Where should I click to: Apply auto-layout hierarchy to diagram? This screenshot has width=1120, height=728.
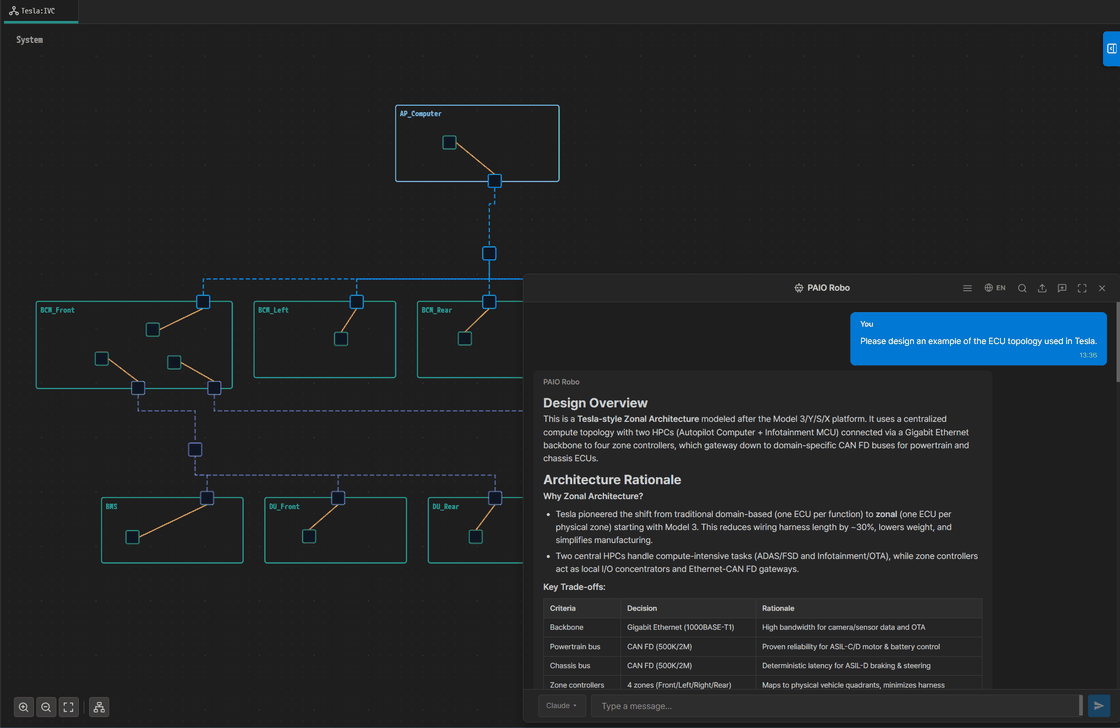pos(99,707)
